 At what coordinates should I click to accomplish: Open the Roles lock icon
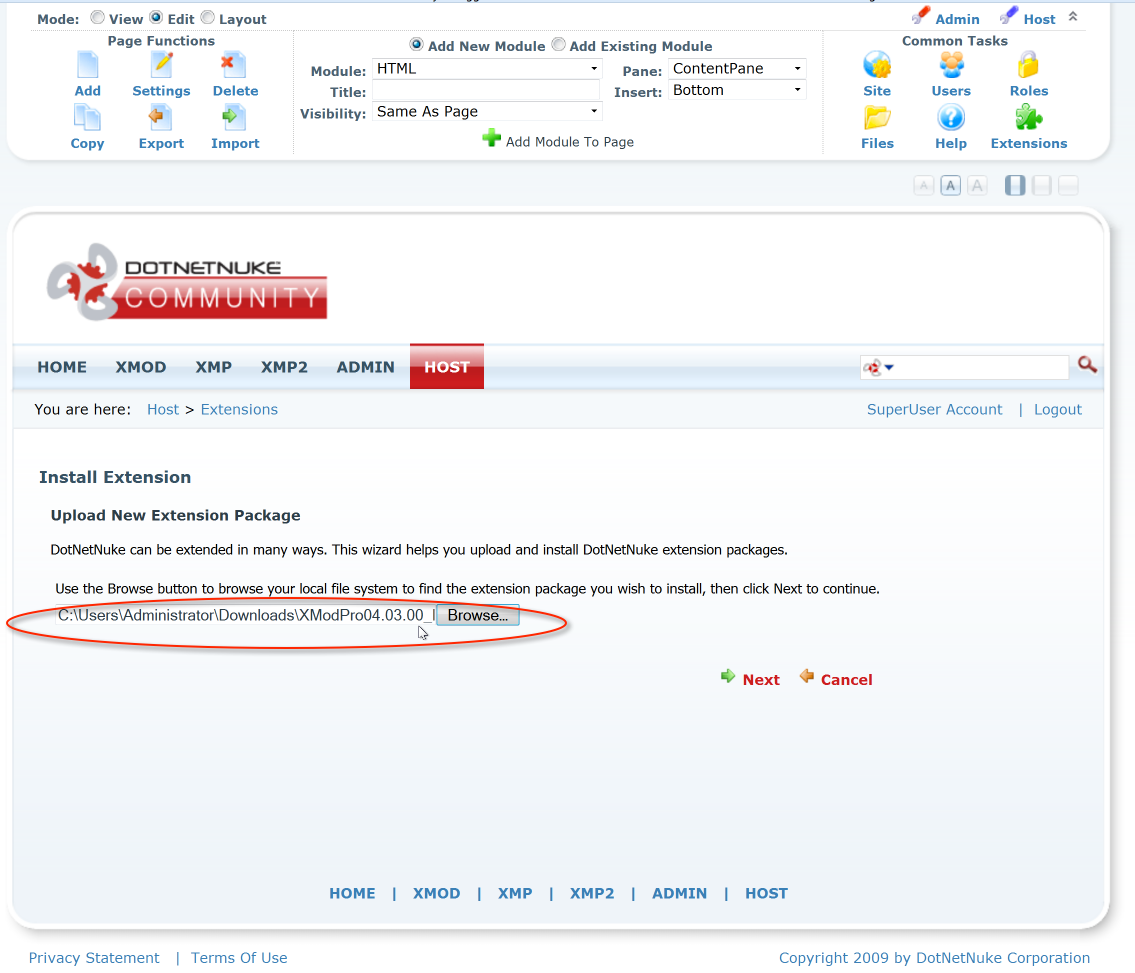click(1028, 65)
